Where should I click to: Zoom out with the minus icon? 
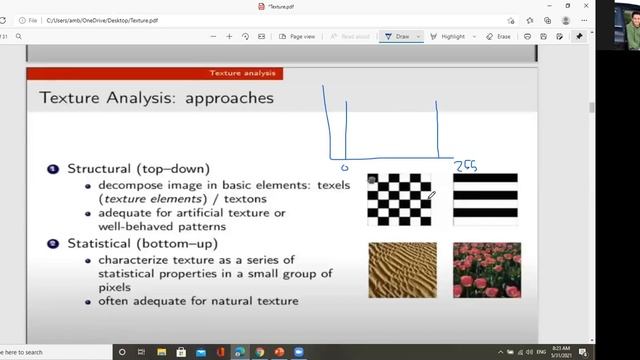[x=213, y=36]
